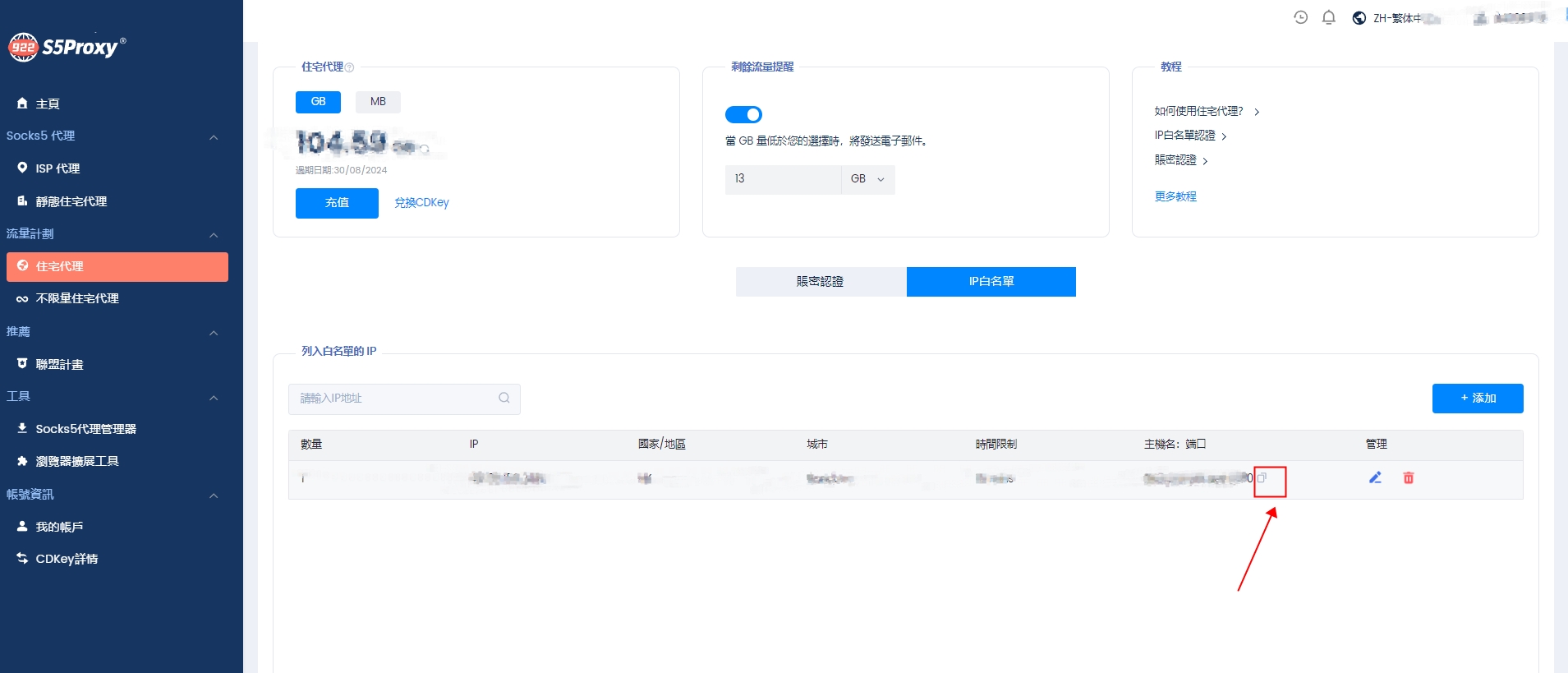This screenshot has width=1568, height=673.
Task: Switch traffic unit to MB
Action: click(x=378, y=102)
